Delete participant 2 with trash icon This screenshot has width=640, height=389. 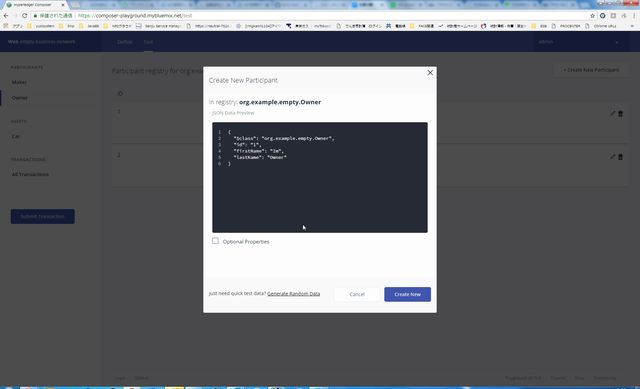(x=620, y=157)
